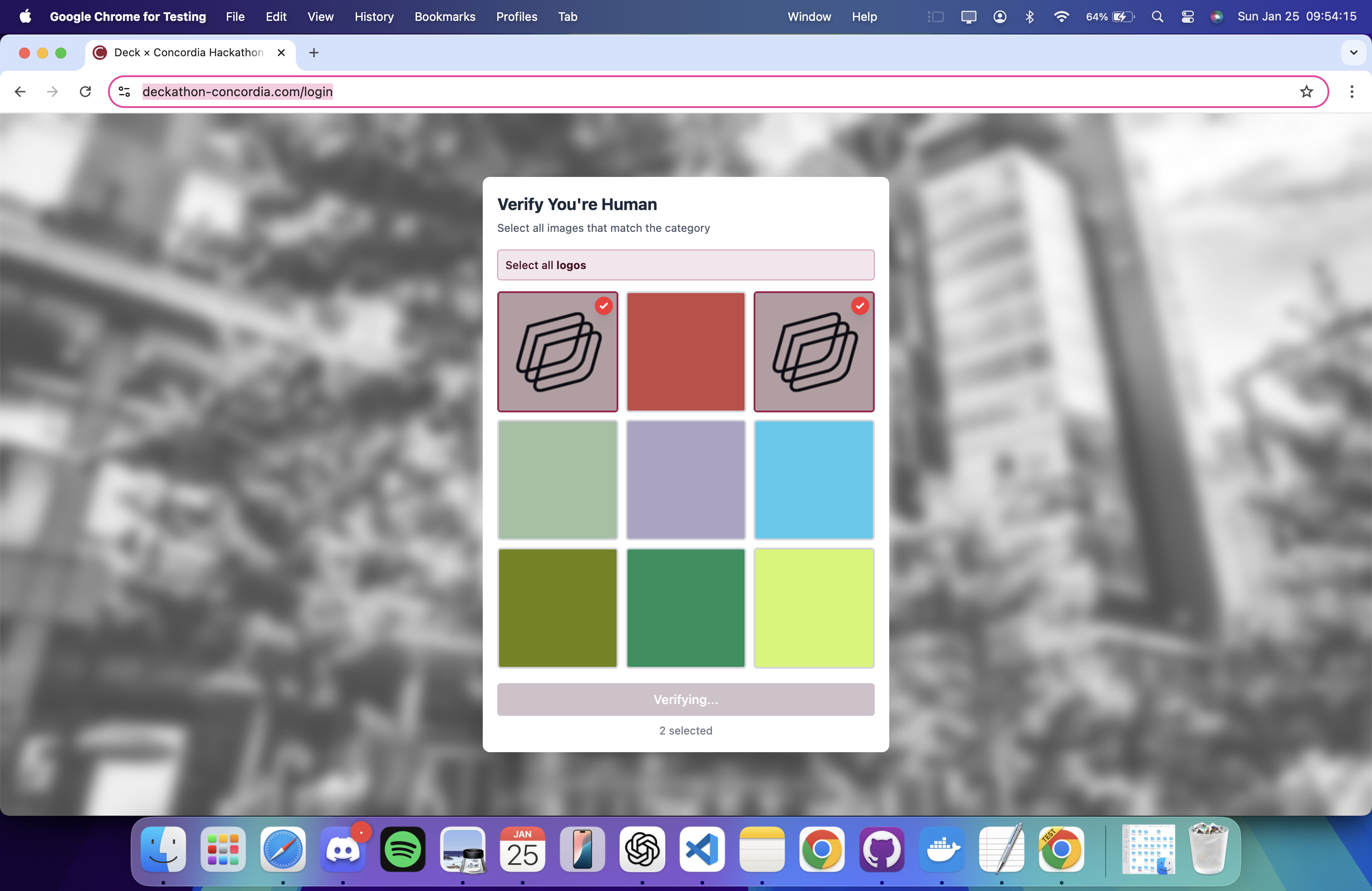The height and width of the screenshot is (891, 1372).
Task: Select the sky blue color tile
Action: tap(813, 480)
